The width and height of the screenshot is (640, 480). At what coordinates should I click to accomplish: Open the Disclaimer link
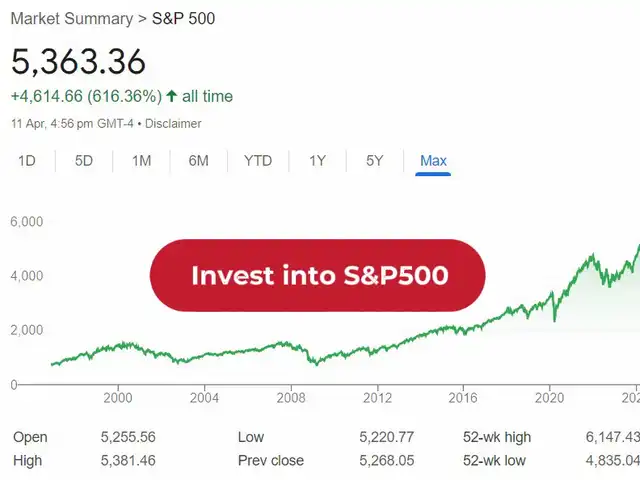176,124
